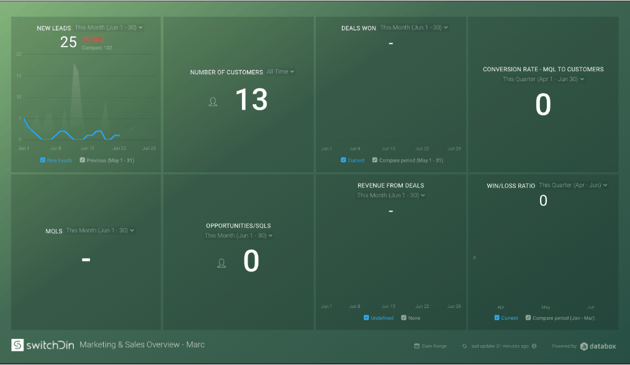Click the person icon beside Opportunities/SQLs value
The image size is (630, 365).
[x=221, y=263]
